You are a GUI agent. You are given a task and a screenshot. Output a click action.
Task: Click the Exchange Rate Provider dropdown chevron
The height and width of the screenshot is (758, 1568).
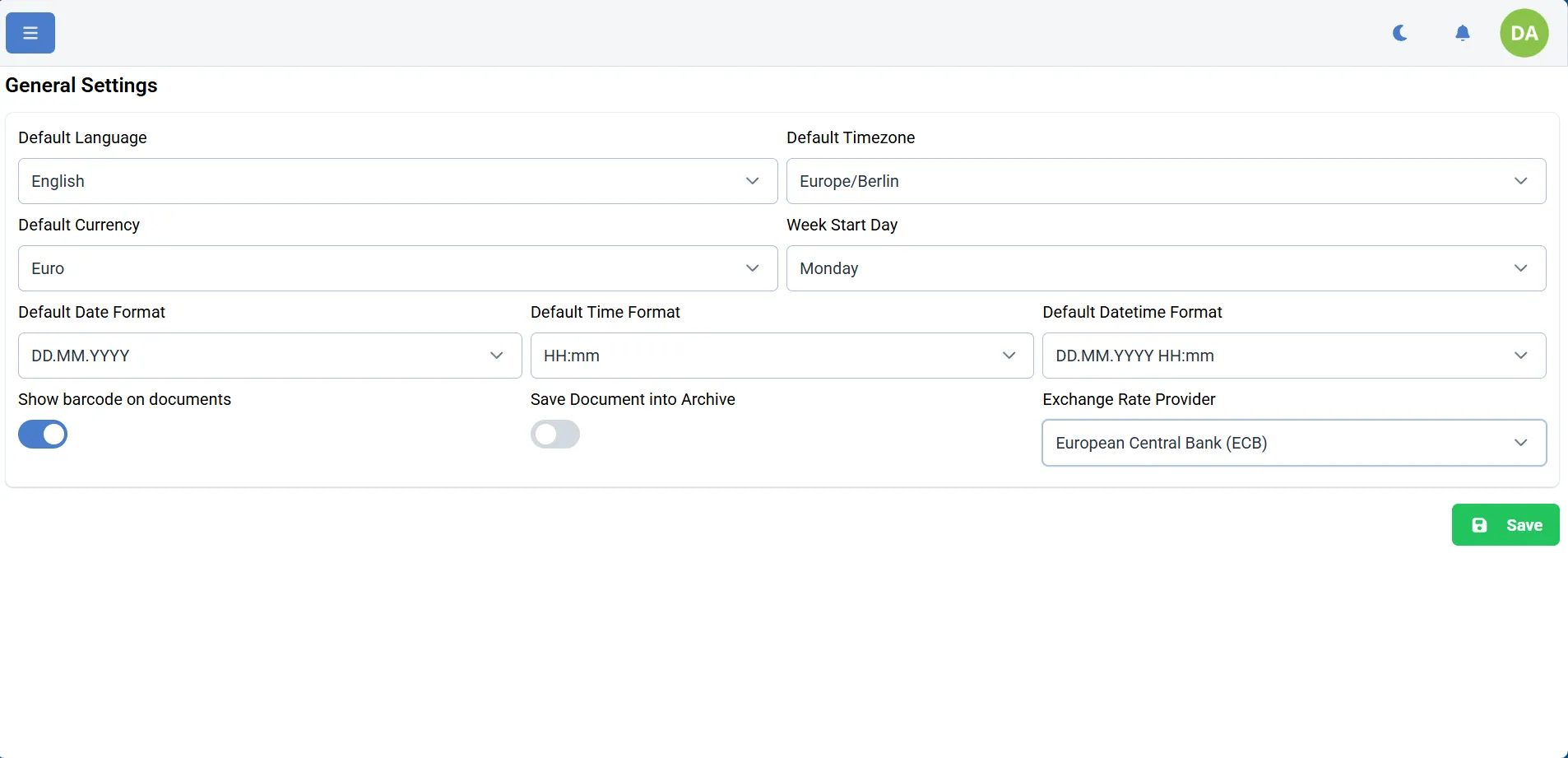click(1522, 443)
